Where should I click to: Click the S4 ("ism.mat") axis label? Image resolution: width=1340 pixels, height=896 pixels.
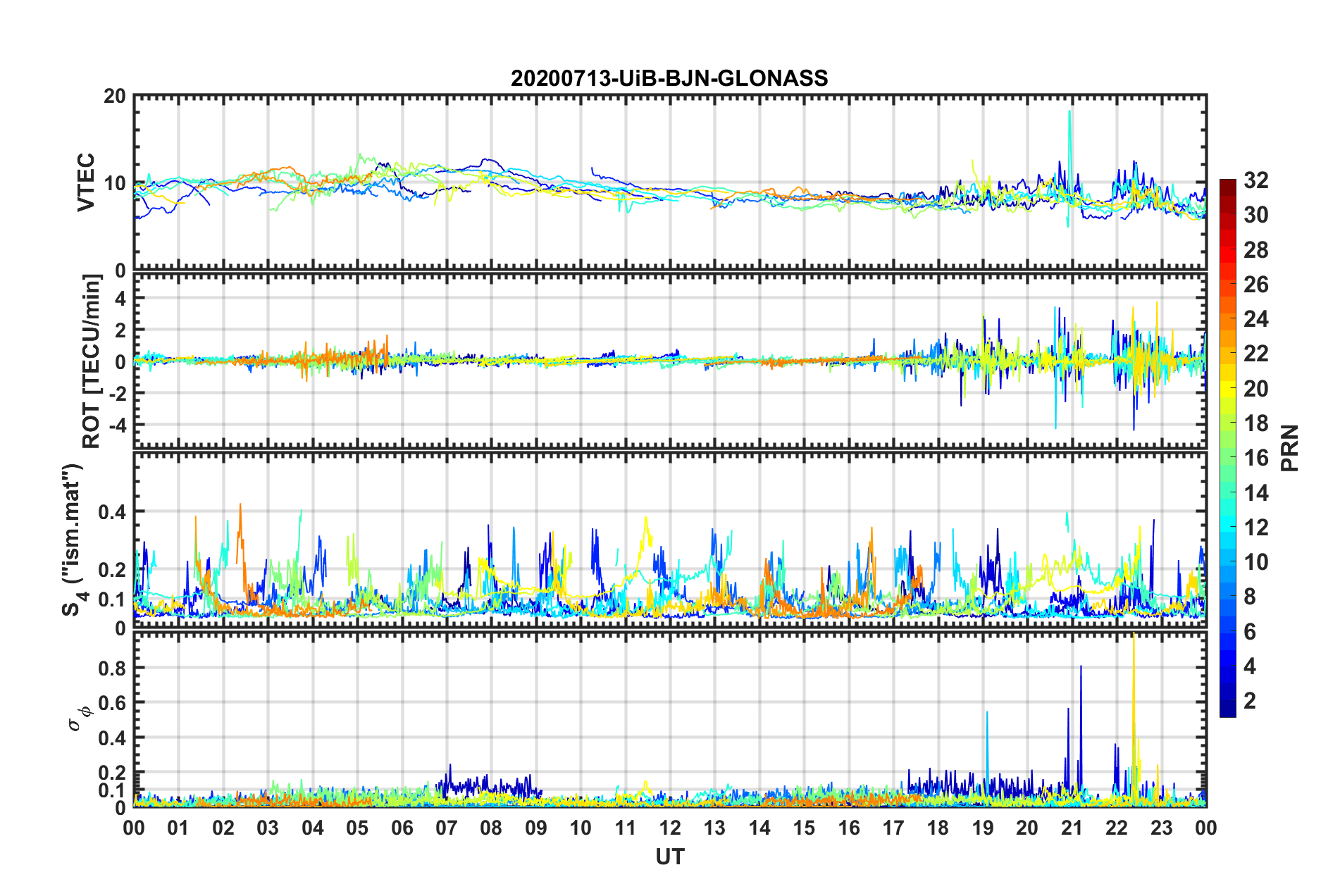[73, 540]
